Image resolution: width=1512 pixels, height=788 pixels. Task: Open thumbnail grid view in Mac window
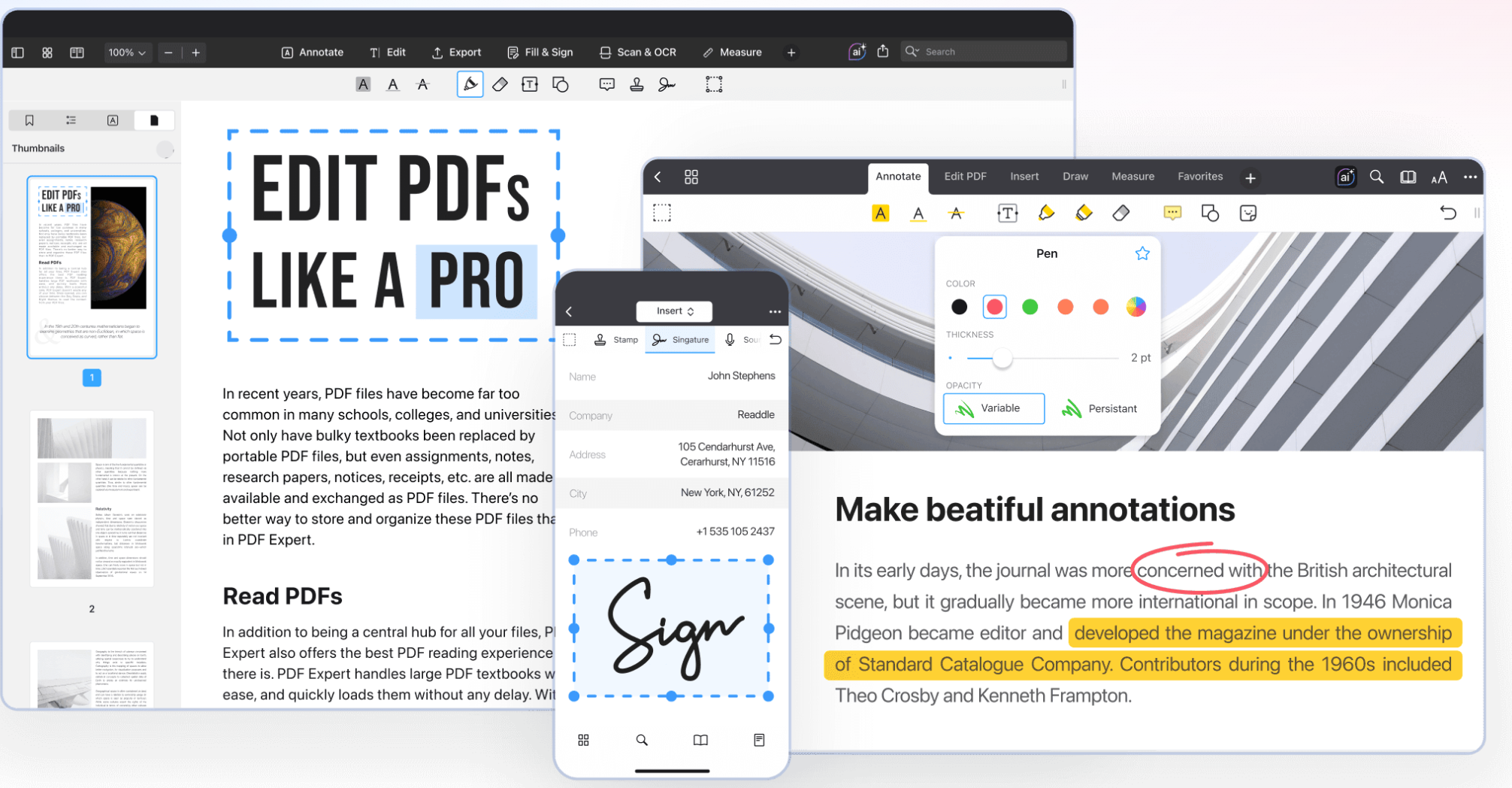[47, 53]
